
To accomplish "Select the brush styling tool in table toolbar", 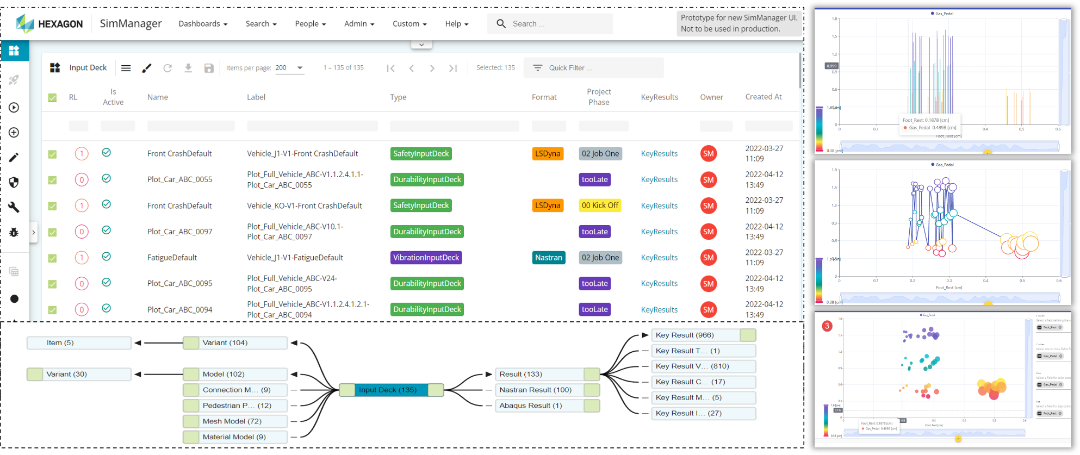I will [x=146, y=67].
